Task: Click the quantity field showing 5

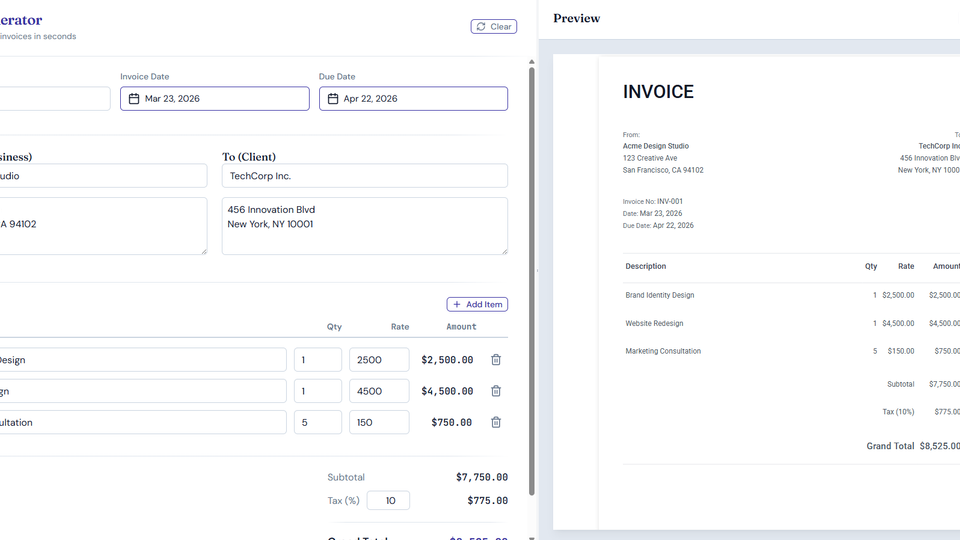Action: click(318, 422)
